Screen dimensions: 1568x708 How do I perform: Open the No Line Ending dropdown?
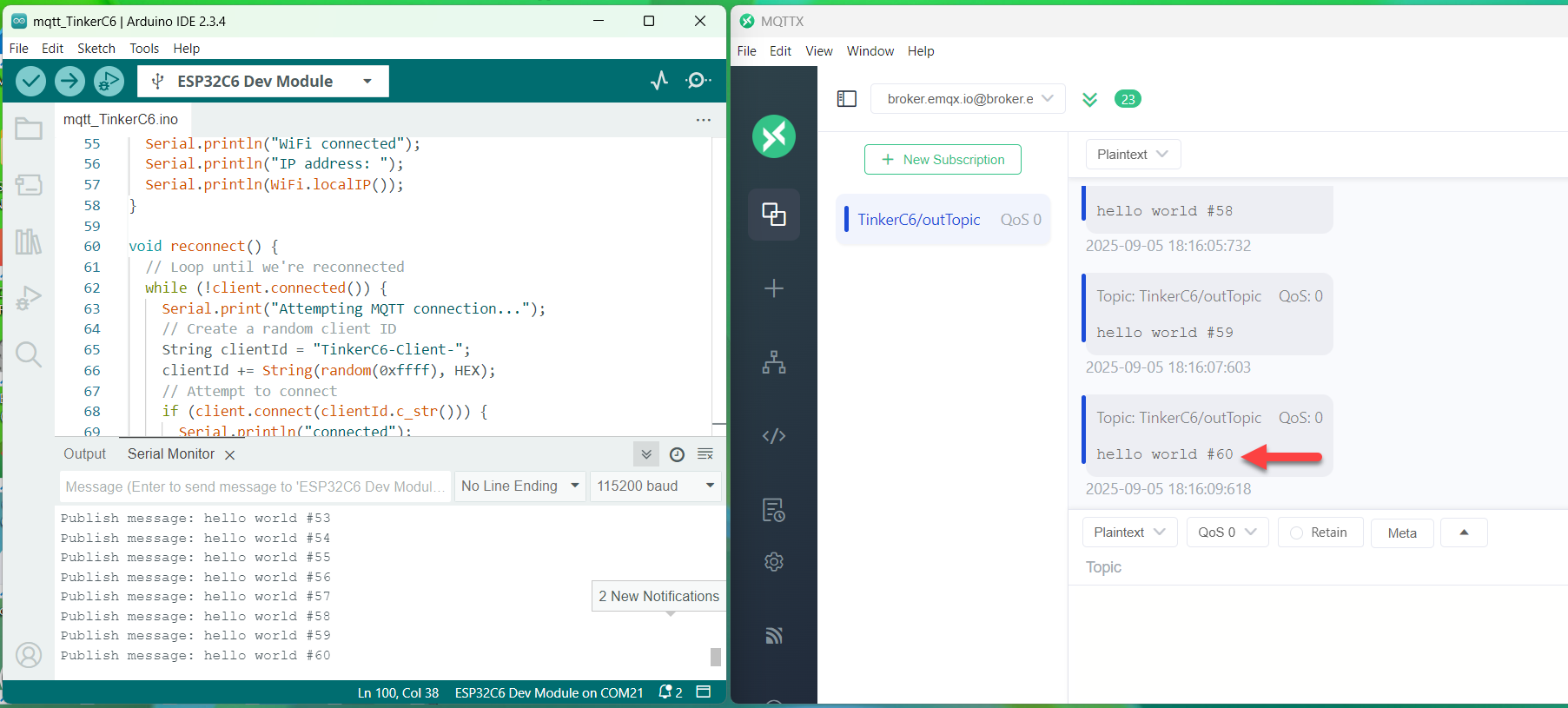click(x=519, y=486)
